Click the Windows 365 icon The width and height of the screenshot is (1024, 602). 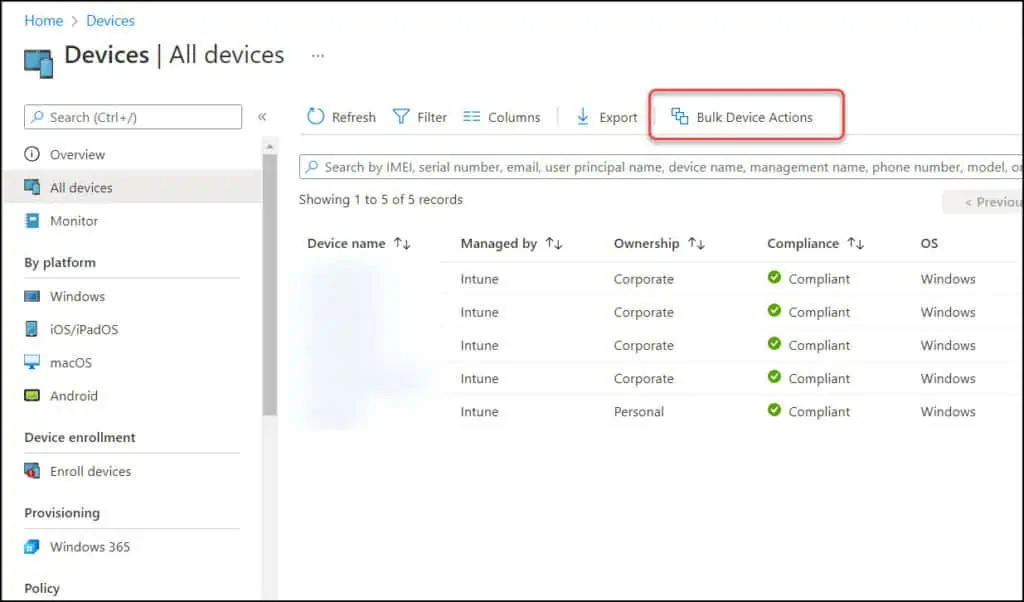tap(32, 547)
